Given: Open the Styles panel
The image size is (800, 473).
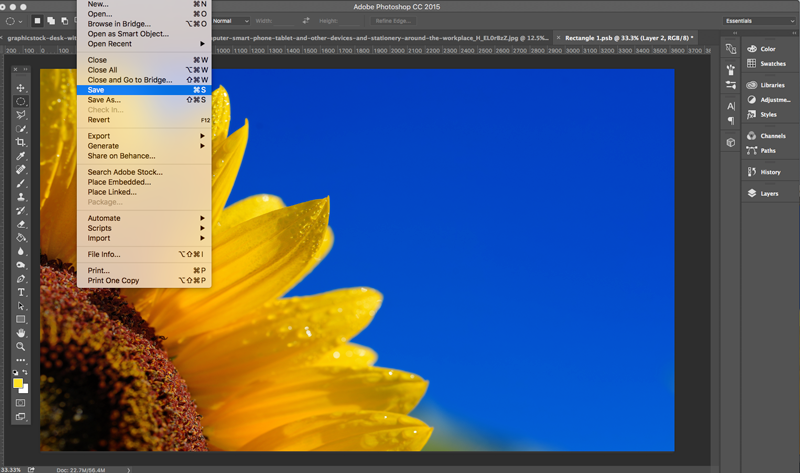Looking at the screenshot, I should point(762,115).
